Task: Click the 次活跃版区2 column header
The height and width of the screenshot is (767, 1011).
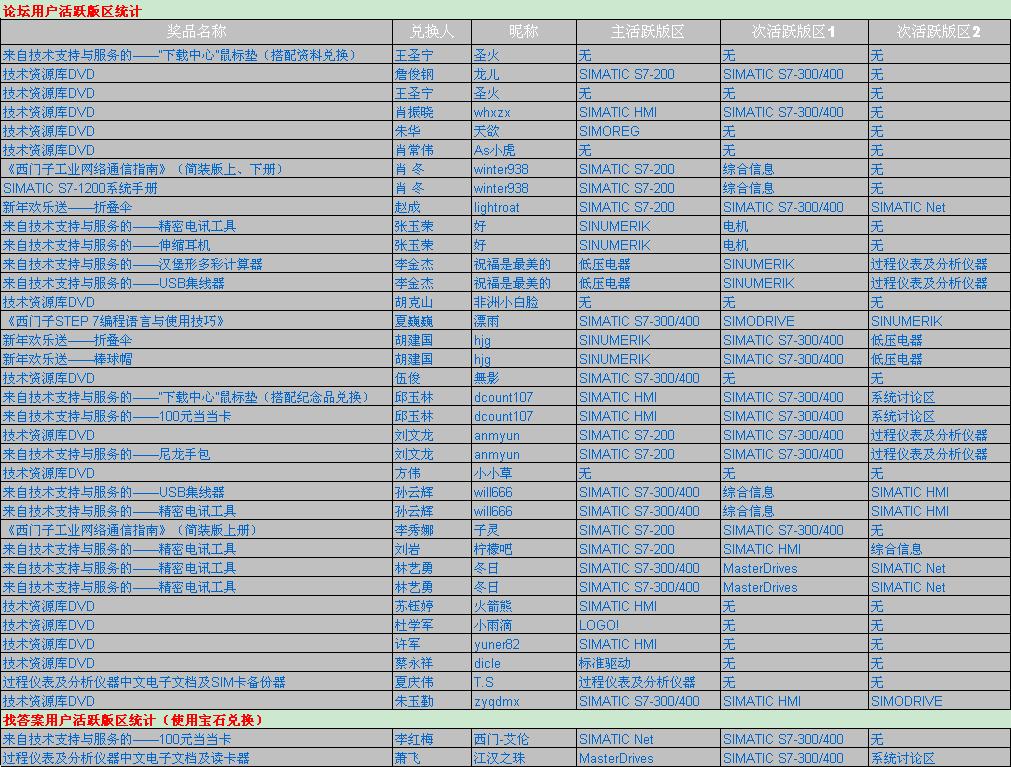Action: pyautogui.click(x=939, y=32)
